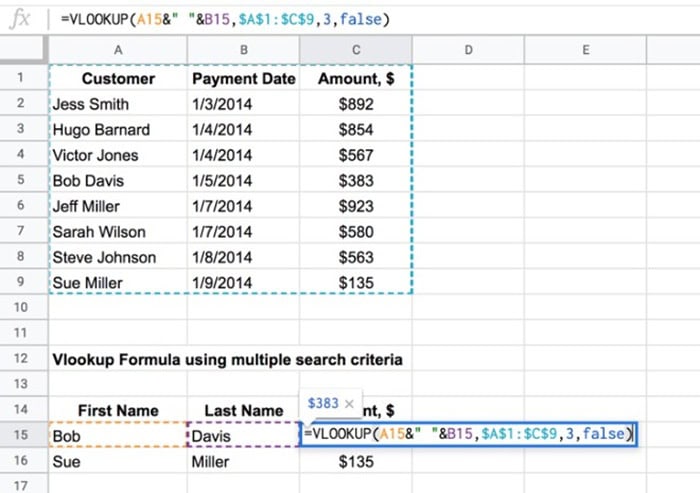
Task: Close the $383 formula preview tooltip
Action: [349, 404]
